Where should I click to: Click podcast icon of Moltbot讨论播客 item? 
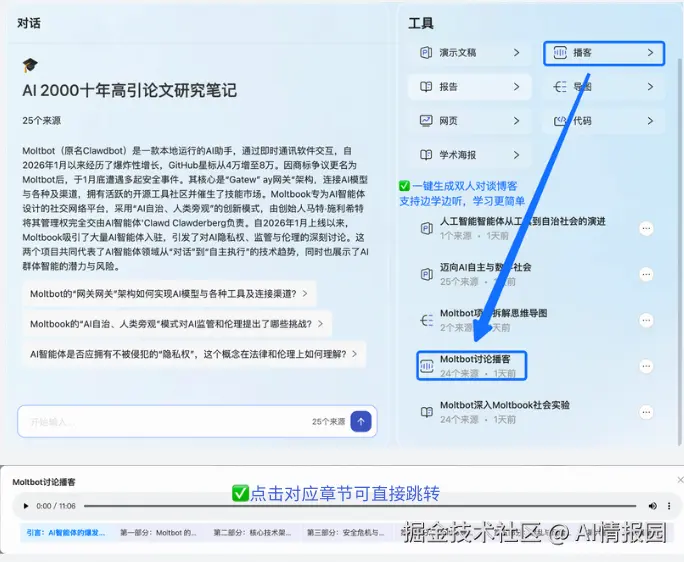tap(426, 366)
